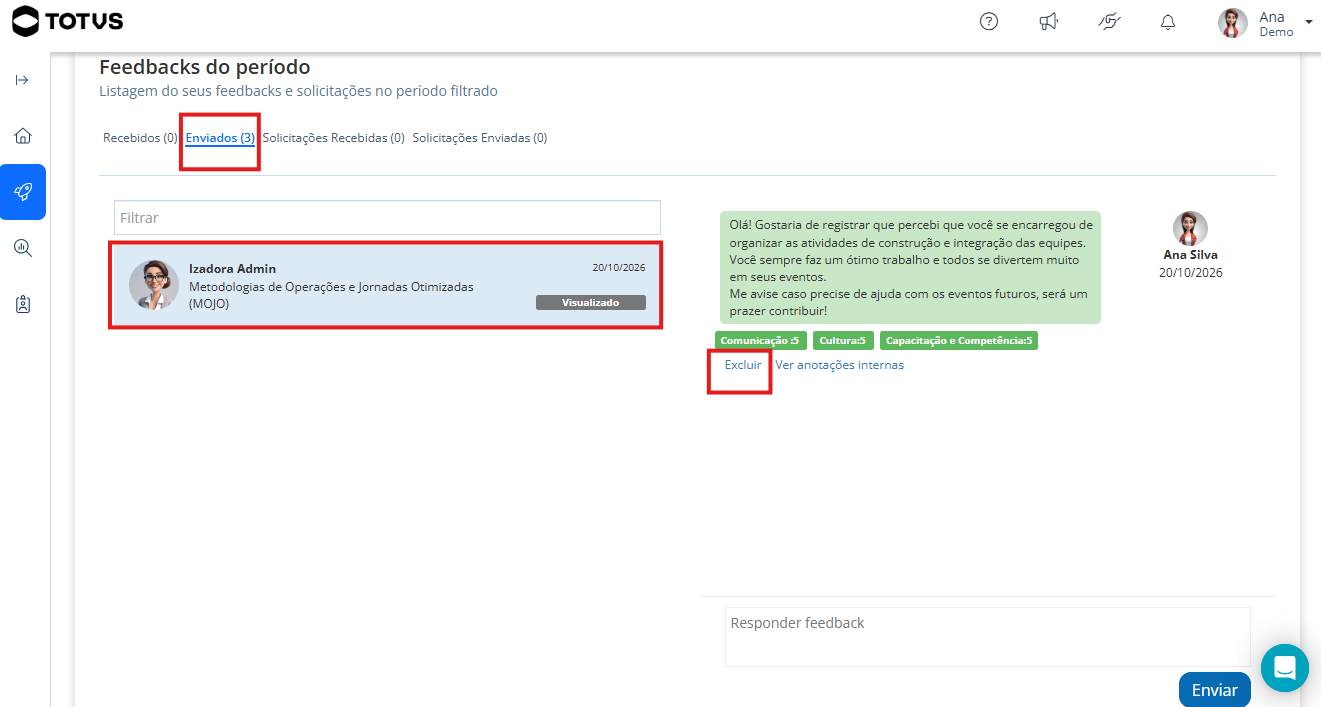1321x707 pixels.
Task: Click the Ana Silva name label
Action: [x=1191, y=255]
